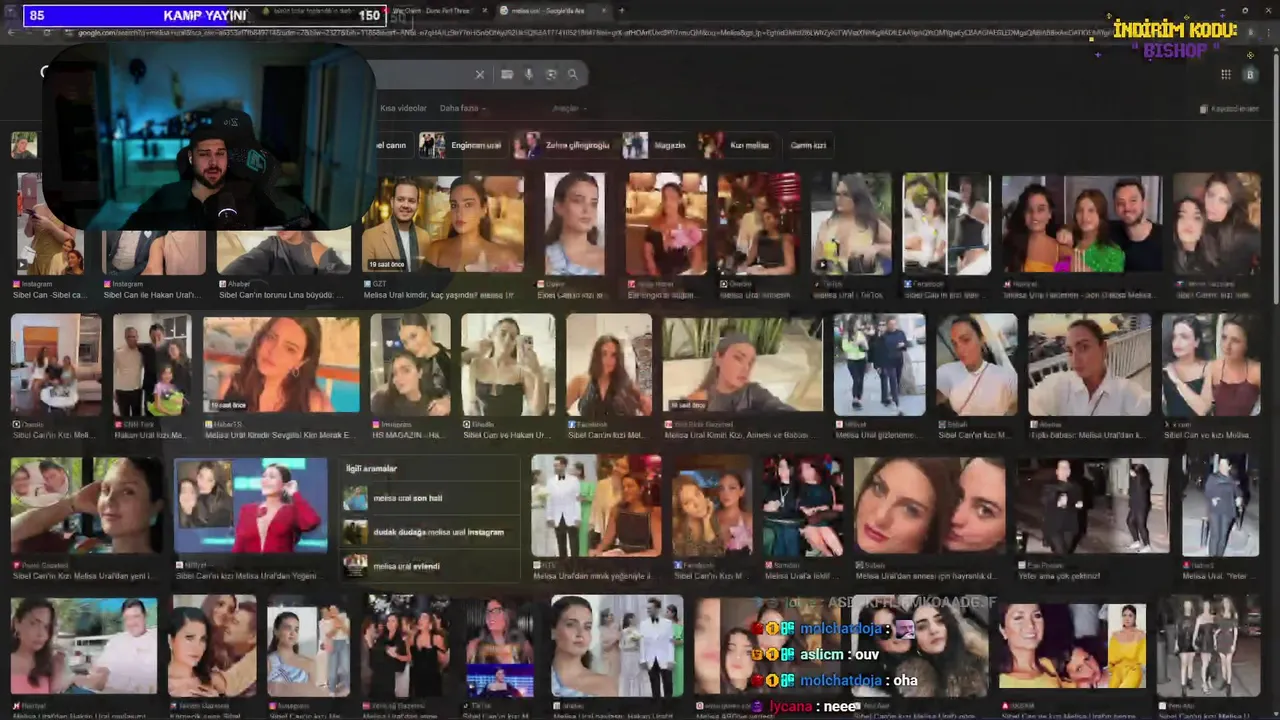Open the 'Melisa Ural gizlenemе...' street photo result
Image resolution: width=1280 pixels, height=720 pixels.
pyautogui.click(x=879, y=364)
